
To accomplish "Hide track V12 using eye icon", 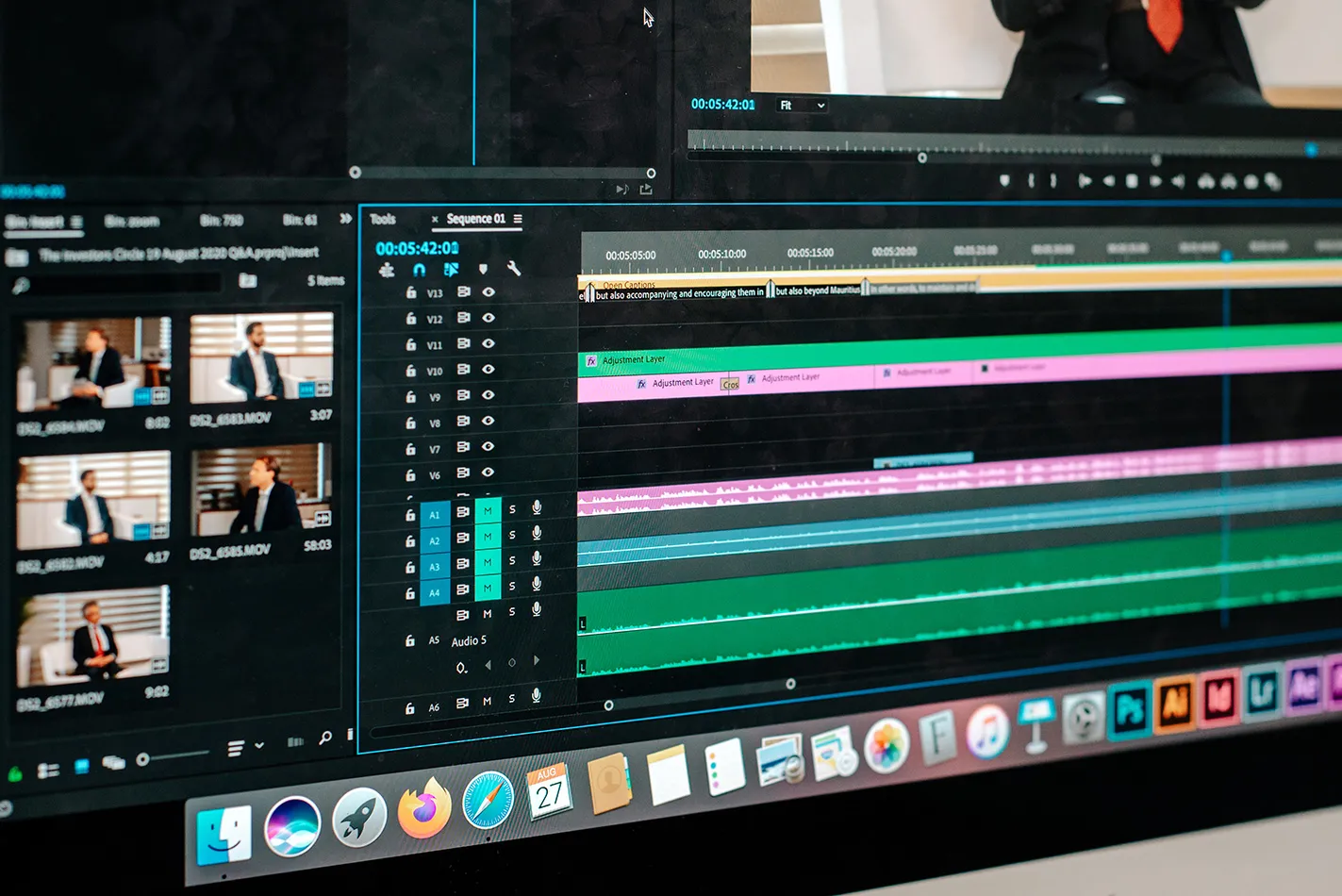I will pyautogui.click(x=489, y=318).
